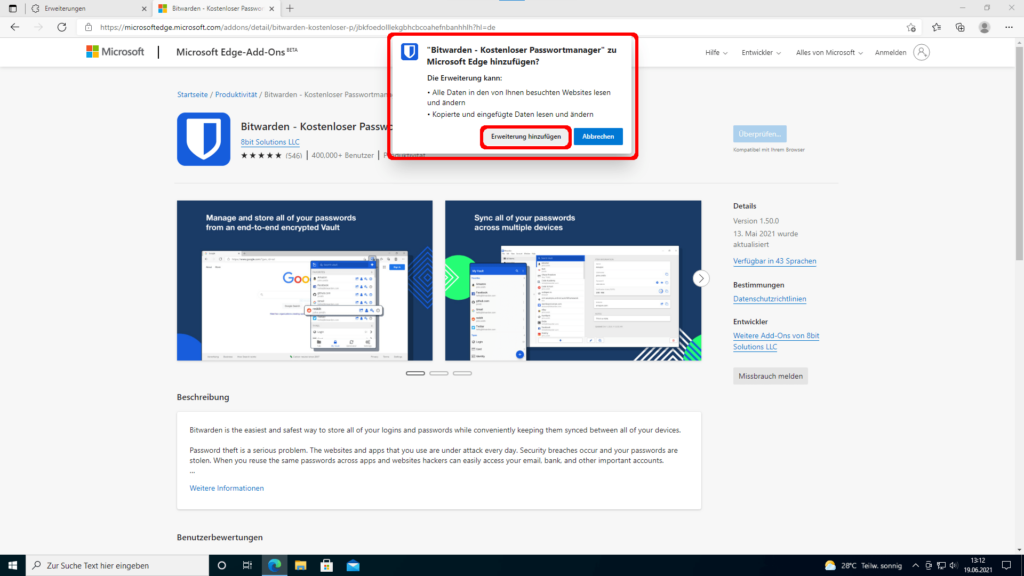Click the Forward navigation arrow
Screen dimensions: 1024x576
38,27
